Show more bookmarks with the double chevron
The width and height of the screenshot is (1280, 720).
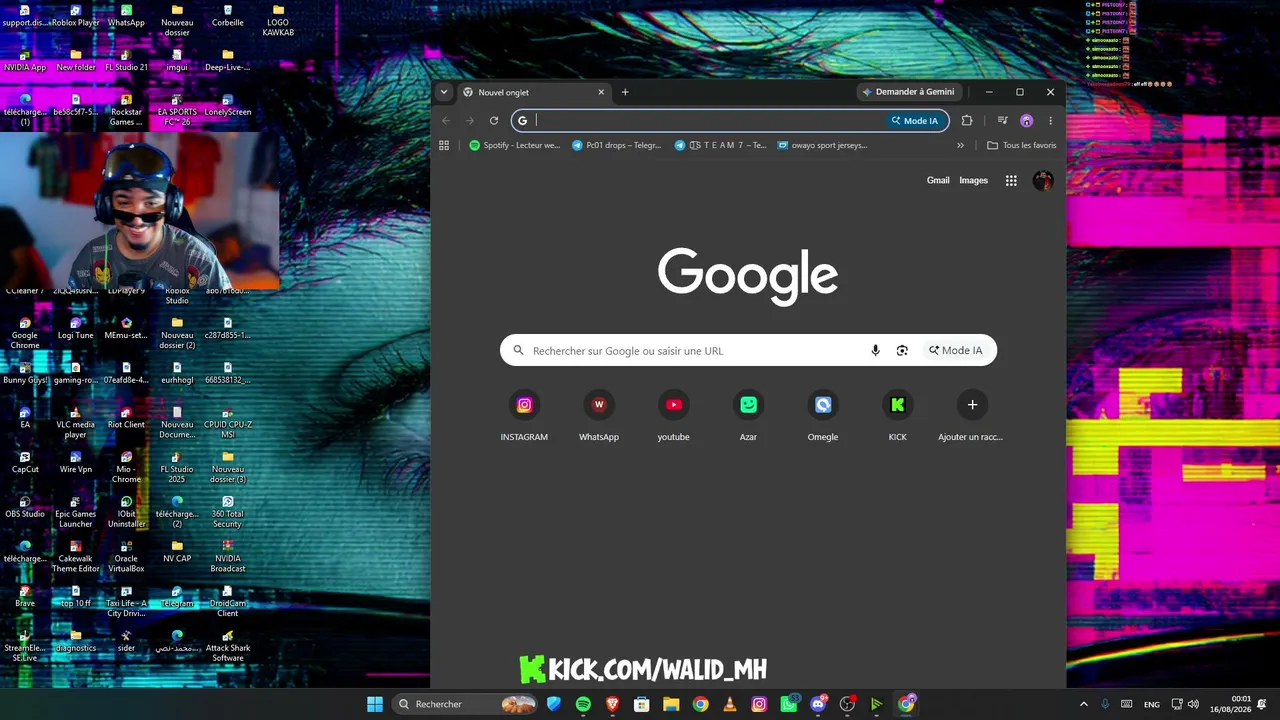pos(960,145)
